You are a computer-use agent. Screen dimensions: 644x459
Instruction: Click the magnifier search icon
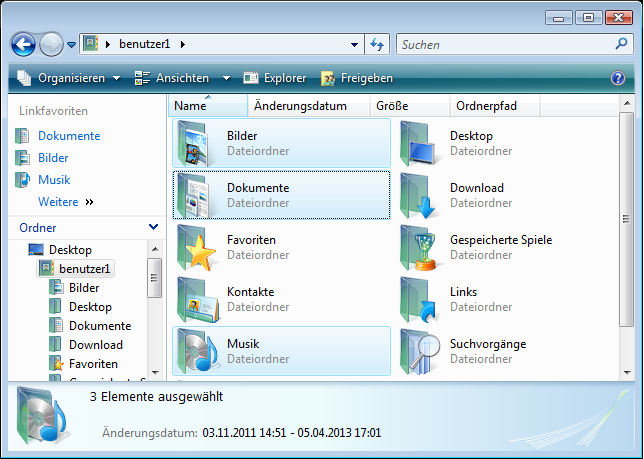(621, 44)
